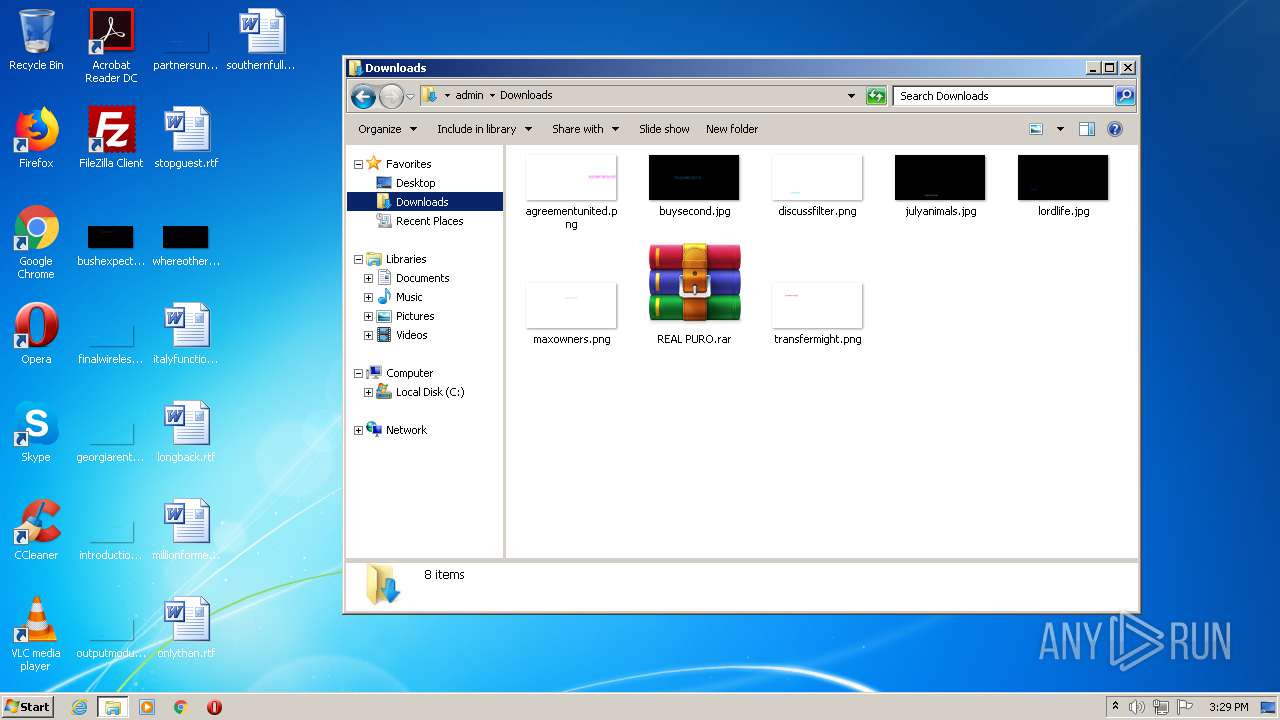Open the Start menu
Screen dimensions: 1280x720
click(x=27, y=707)
